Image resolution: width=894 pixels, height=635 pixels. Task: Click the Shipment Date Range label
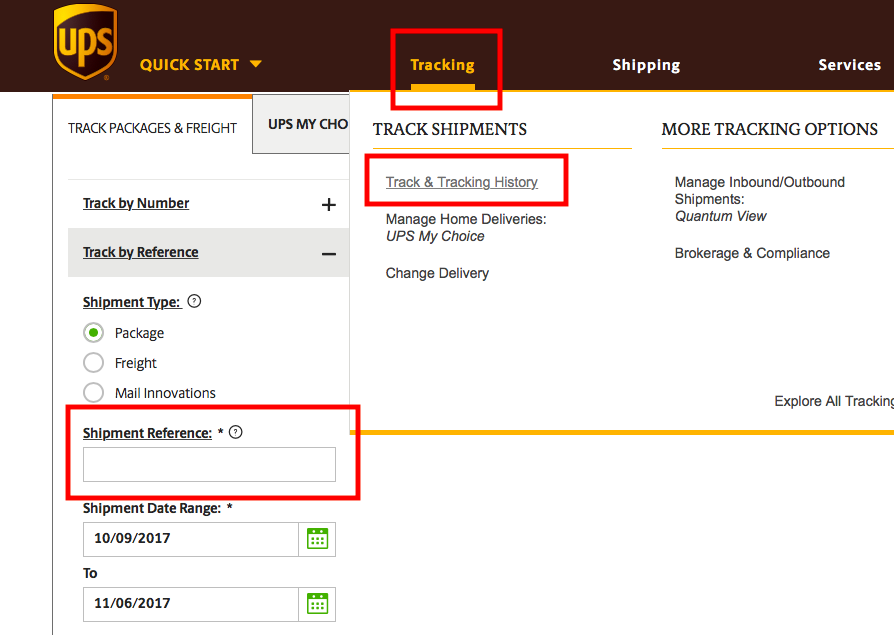pyautogui.click(x=152, y=508)
